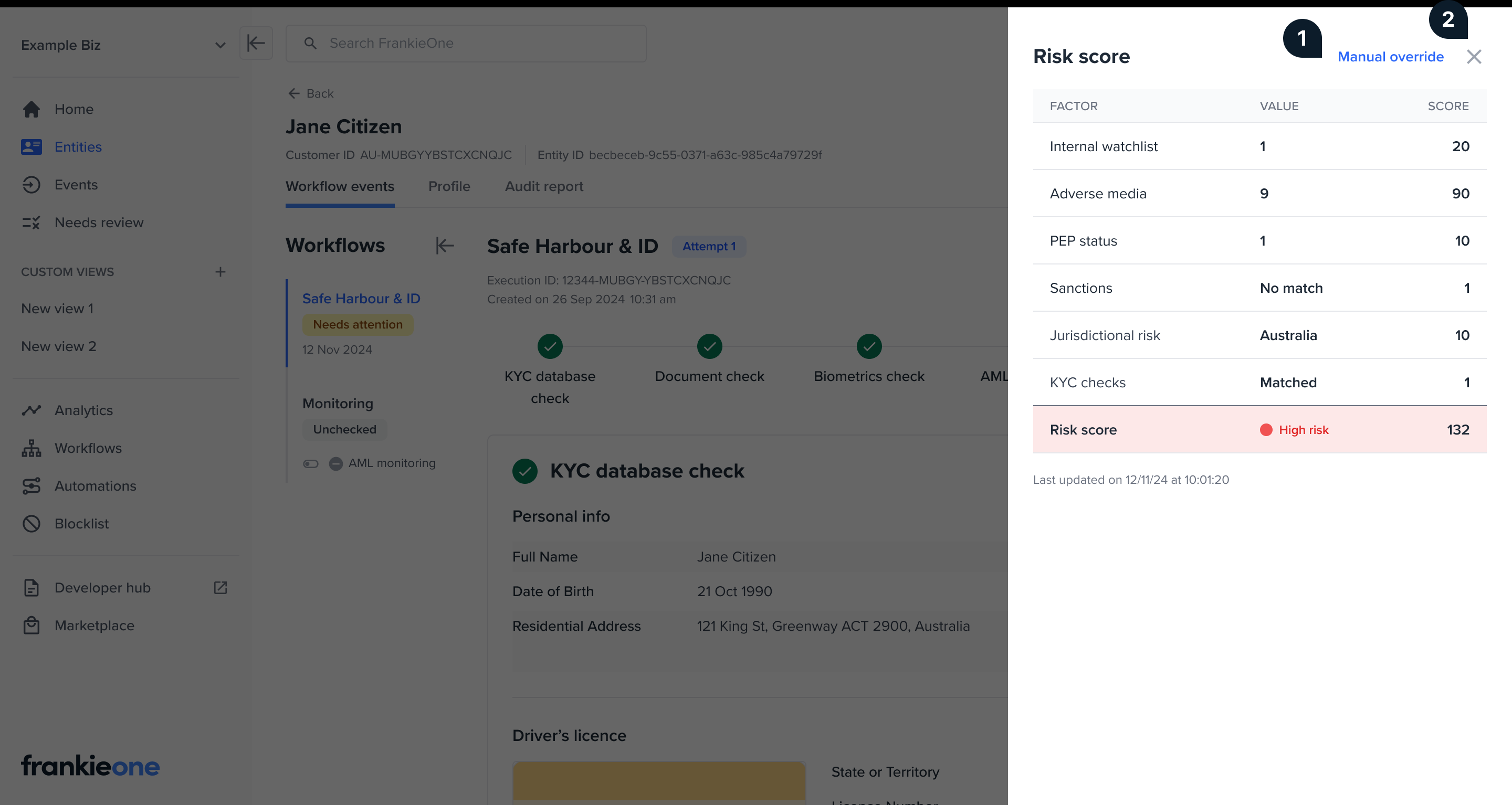Switch to the Audit report tab
Screen dimensions: 1512x805
544,187
